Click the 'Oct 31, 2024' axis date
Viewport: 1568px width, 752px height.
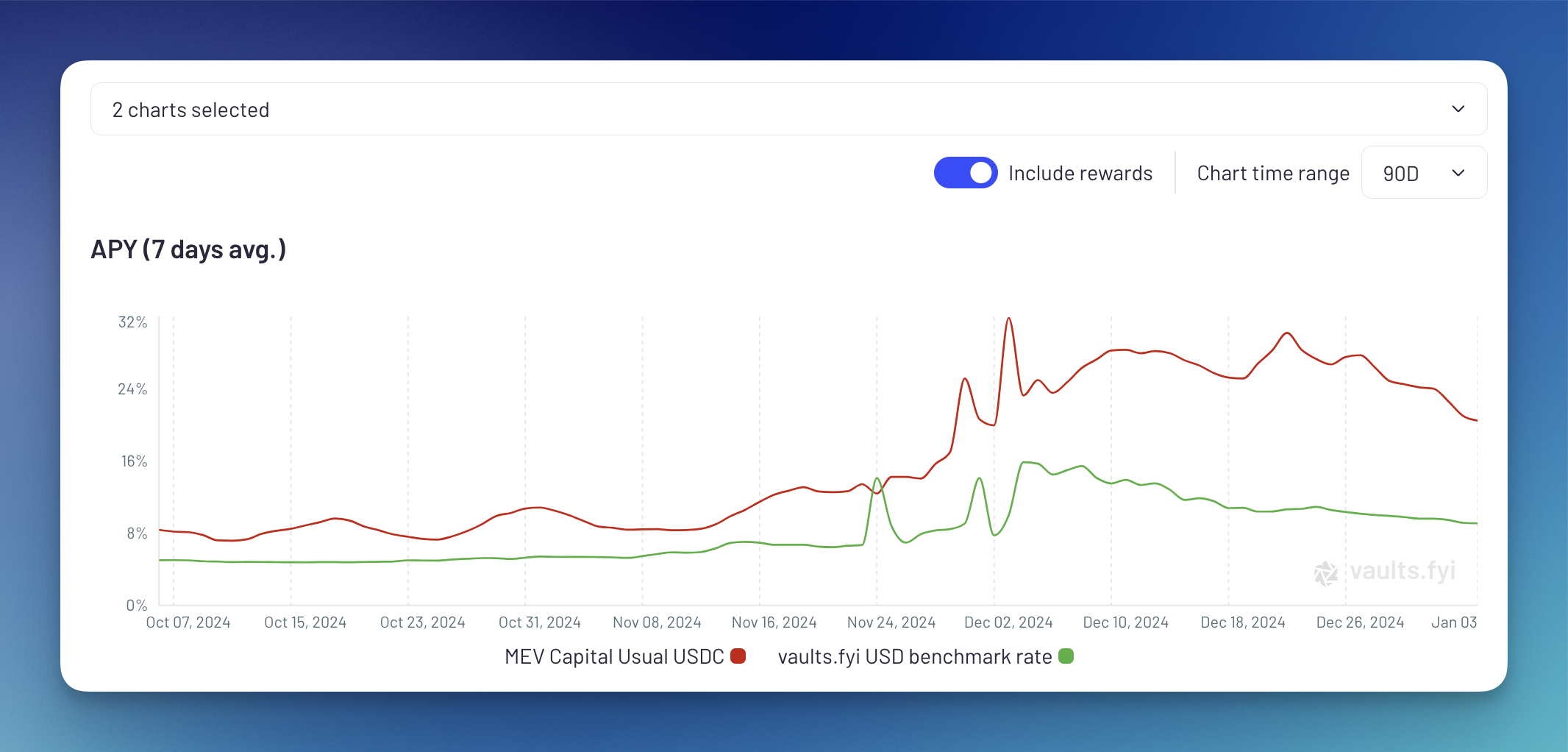point(540,622)
